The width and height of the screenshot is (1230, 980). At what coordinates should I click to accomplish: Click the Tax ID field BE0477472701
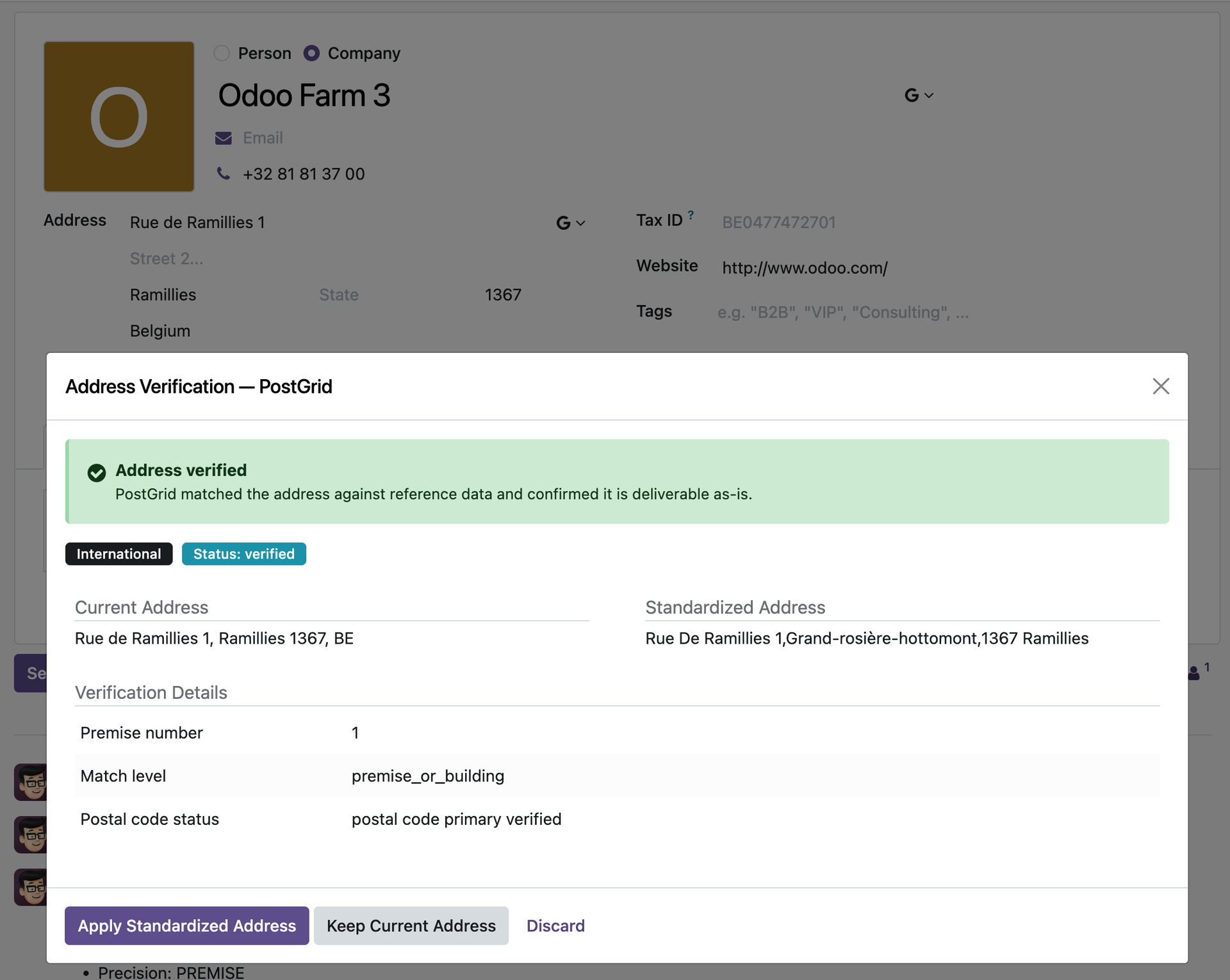point(779,222)
